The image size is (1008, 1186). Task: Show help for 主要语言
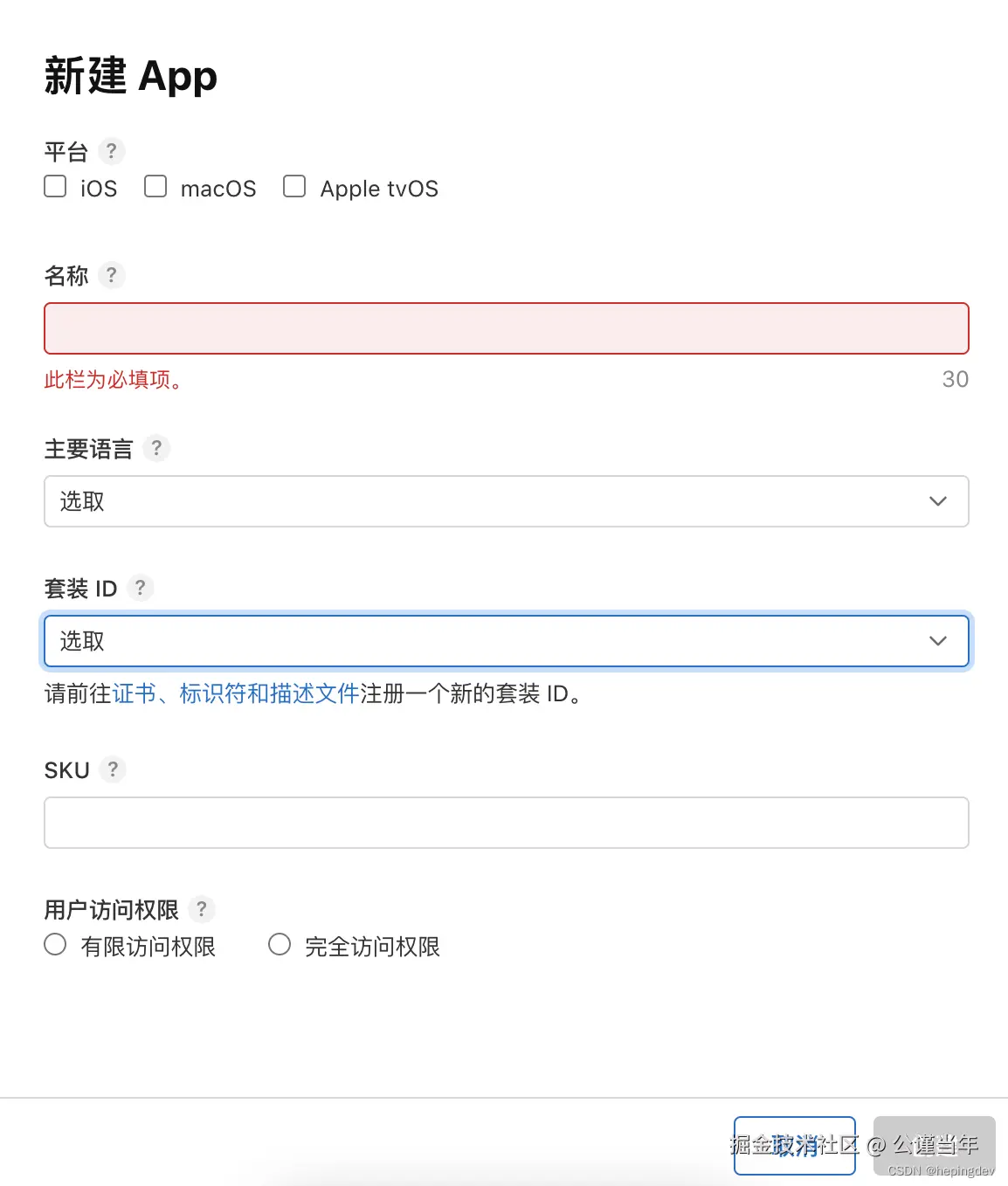point(156,448)
